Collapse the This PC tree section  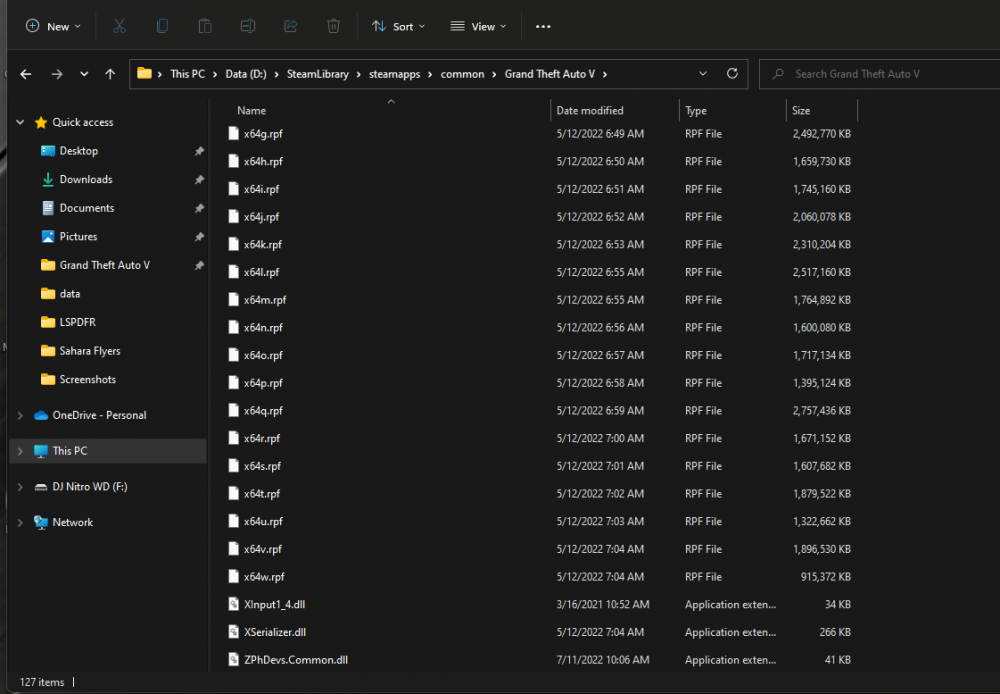pyautogui.click(x=20, y=451)
